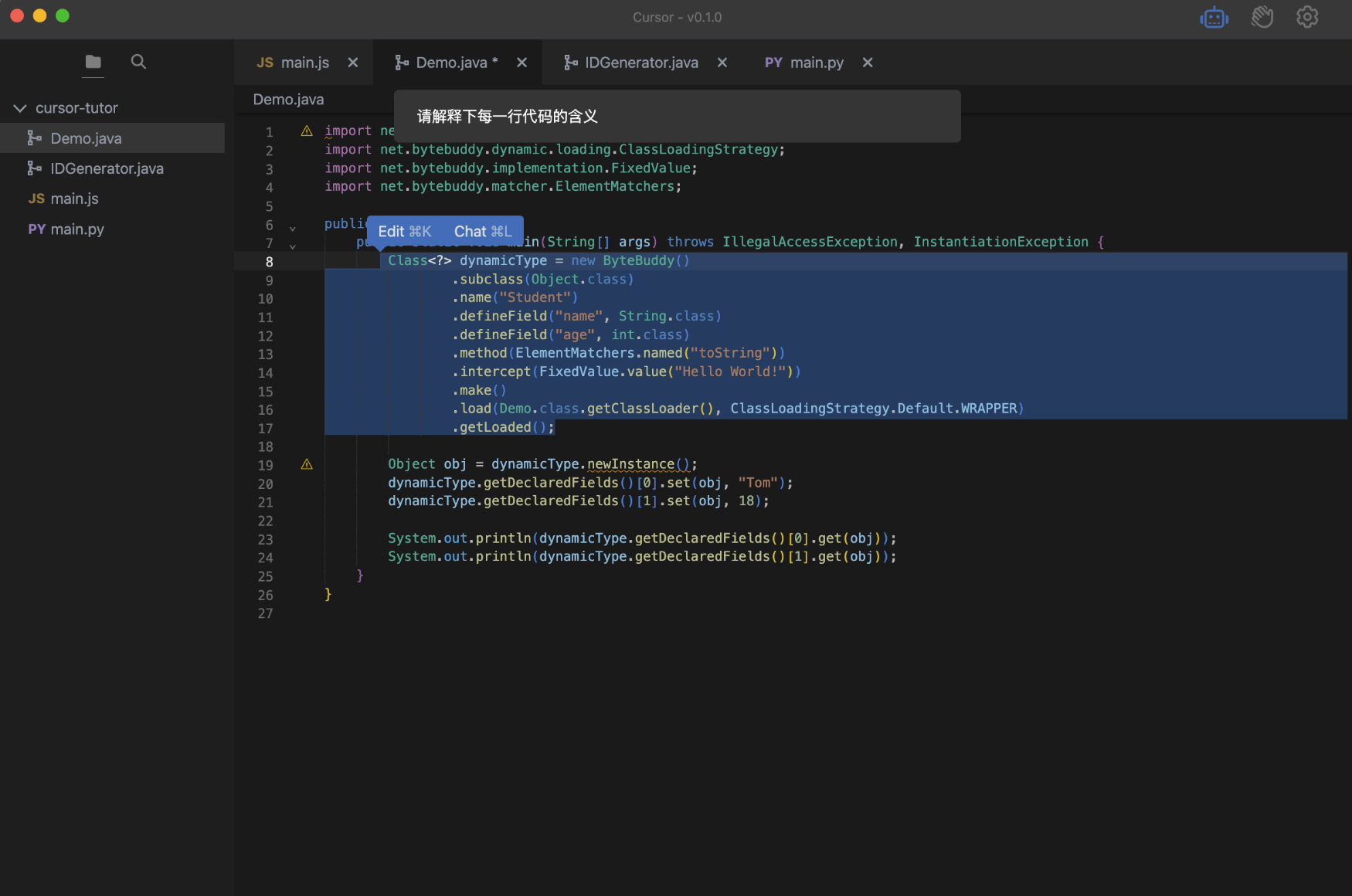
Task: Click the warning icon on line 19
Action: click(307, 464)
